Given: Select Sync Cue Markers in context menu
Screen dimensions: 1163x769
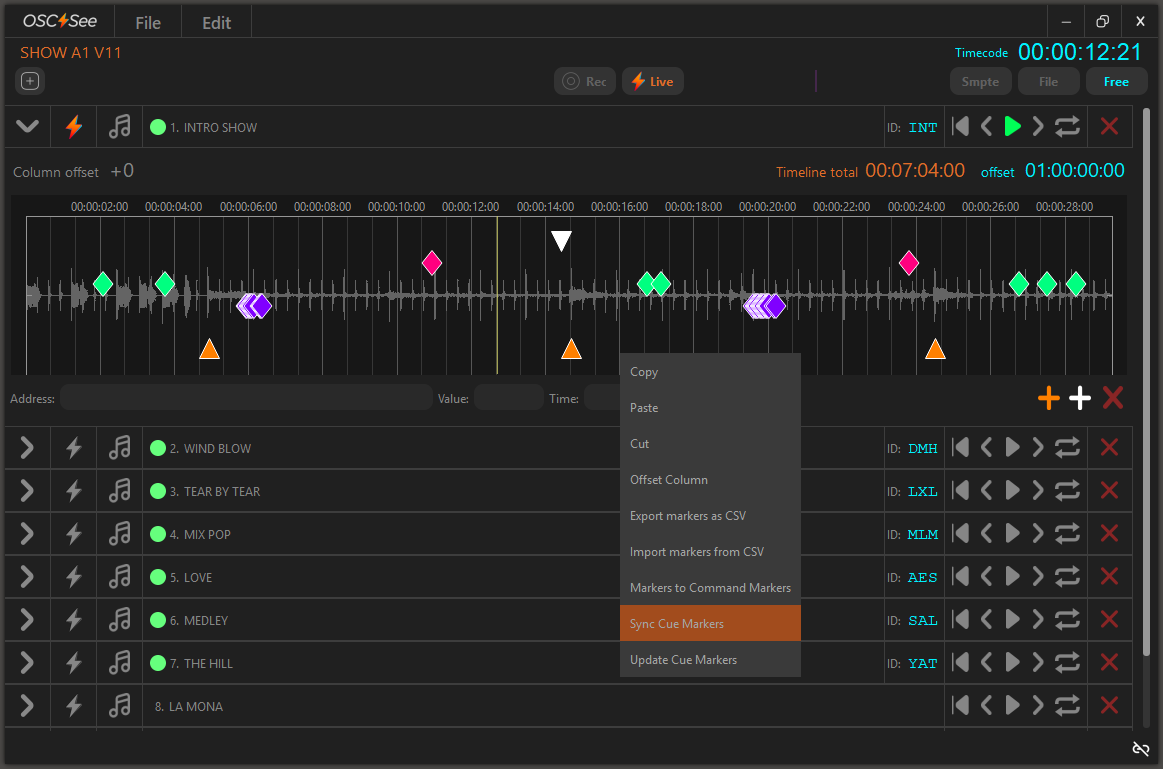Looking at the screenshot, I should click(x=710, y=624).
